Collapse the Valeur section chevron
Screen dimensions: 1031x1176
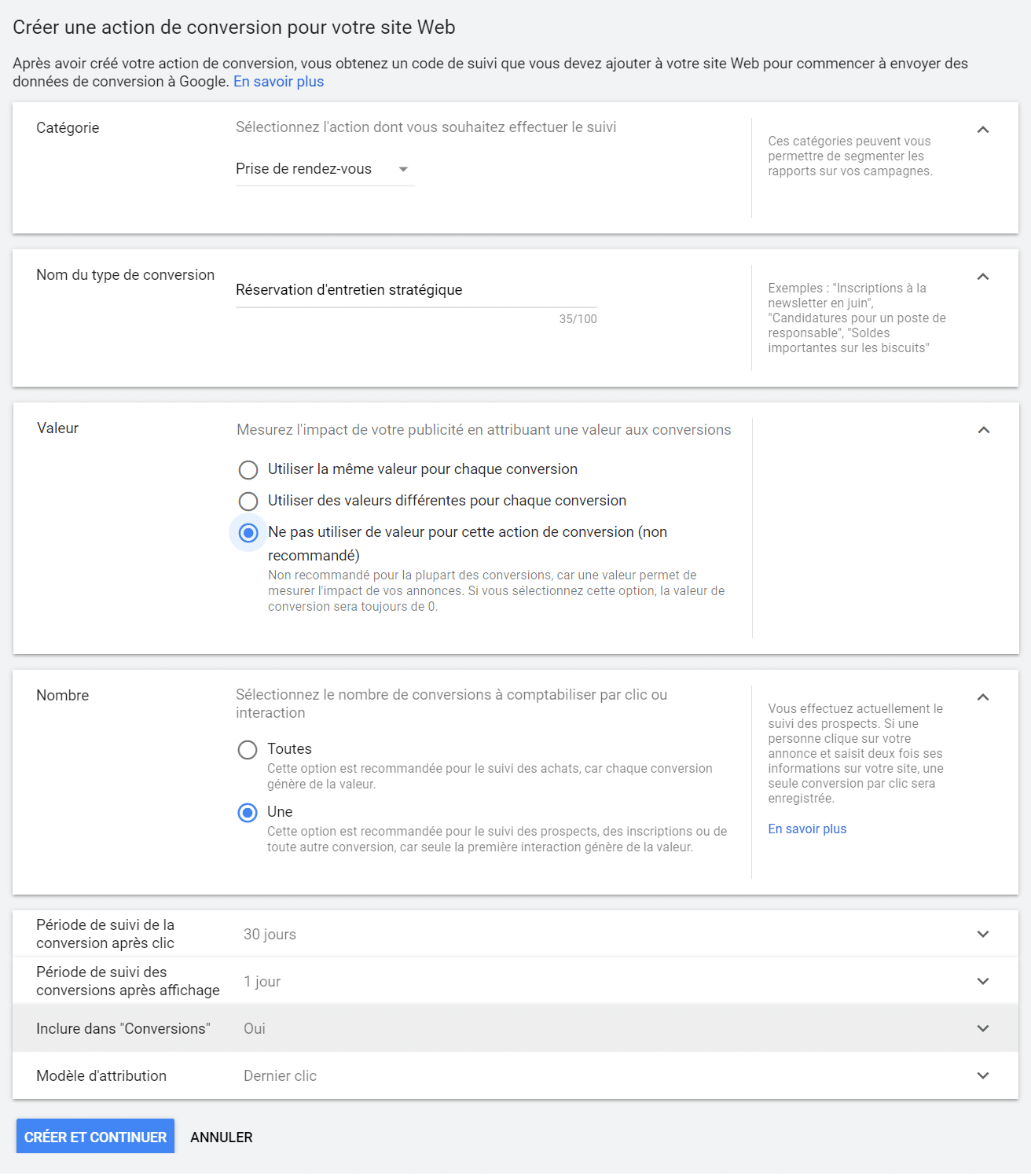(x=983, y=430)
